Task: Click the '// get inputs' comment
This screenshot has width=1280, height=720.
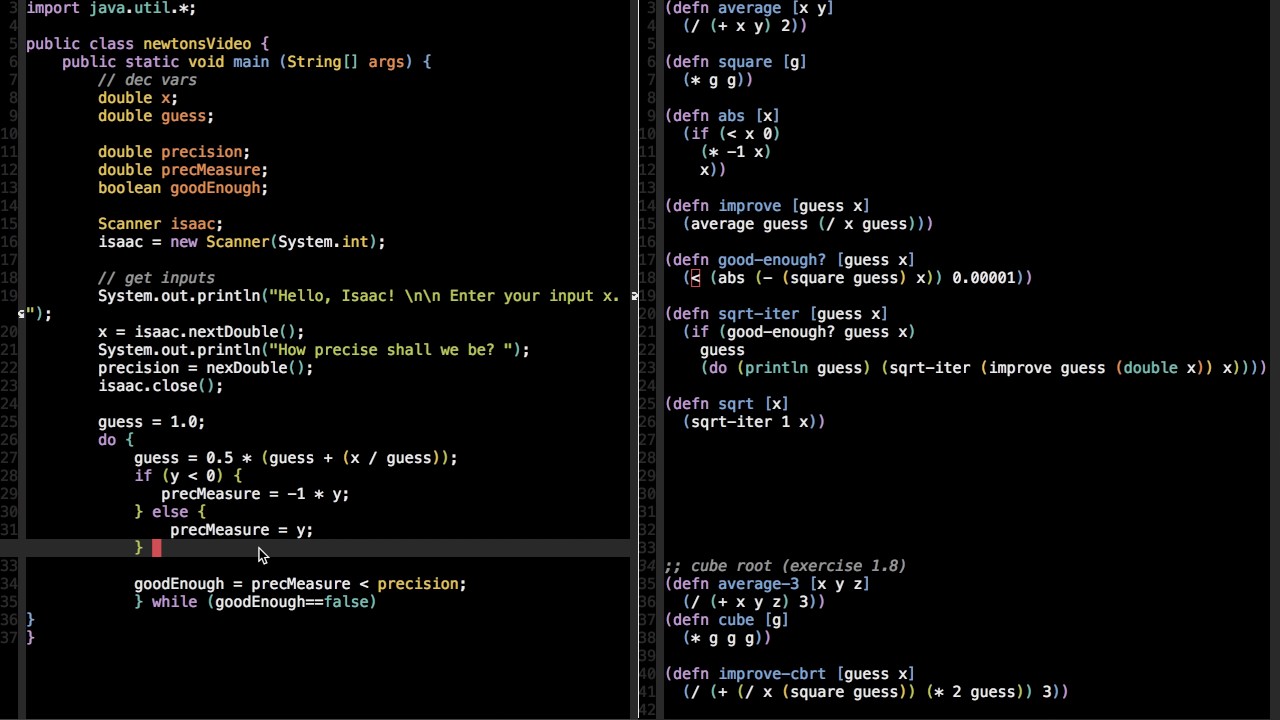Action: 156,278
